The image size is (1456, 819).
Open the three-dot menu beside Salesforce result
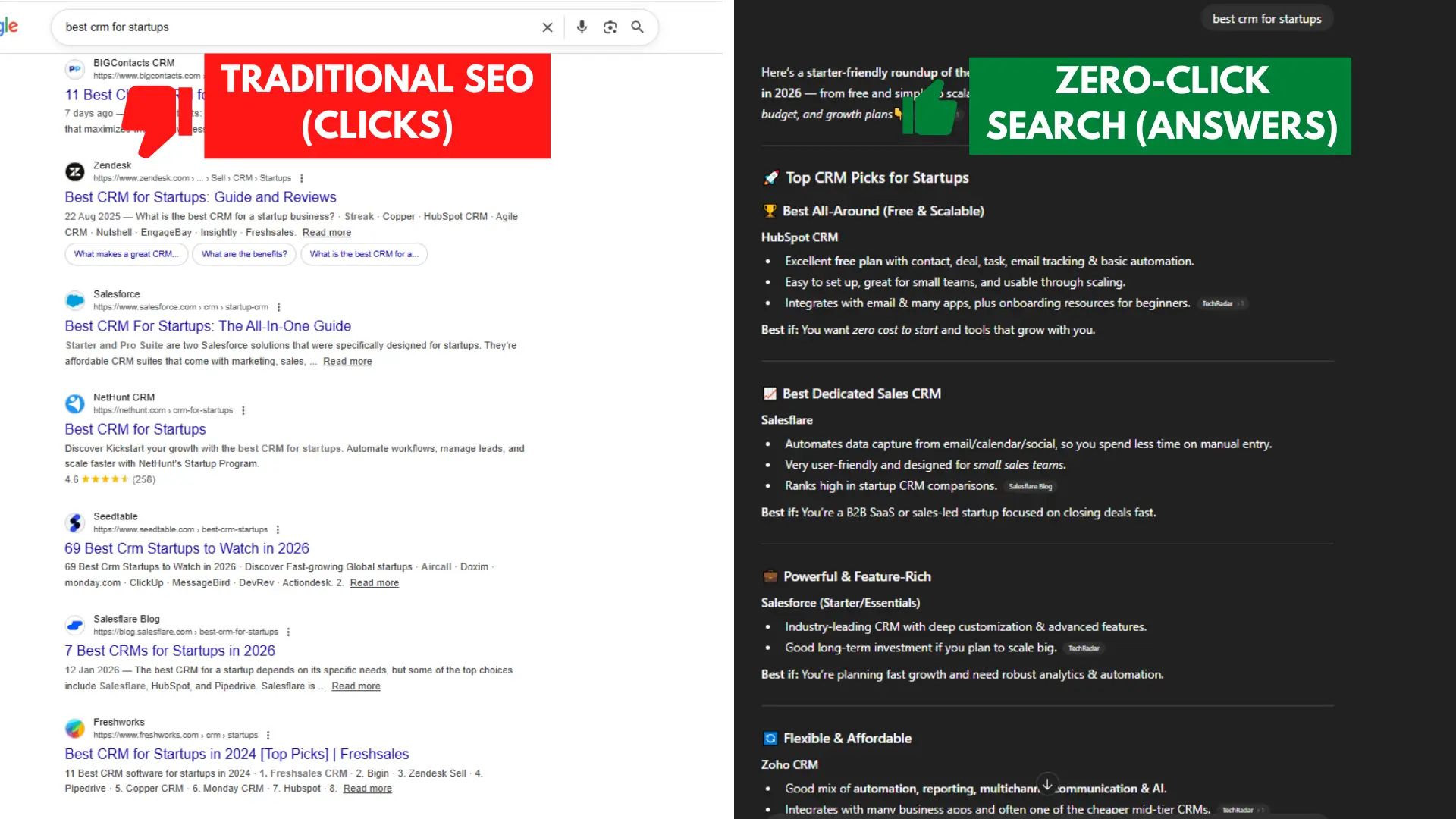coord(278,306)
